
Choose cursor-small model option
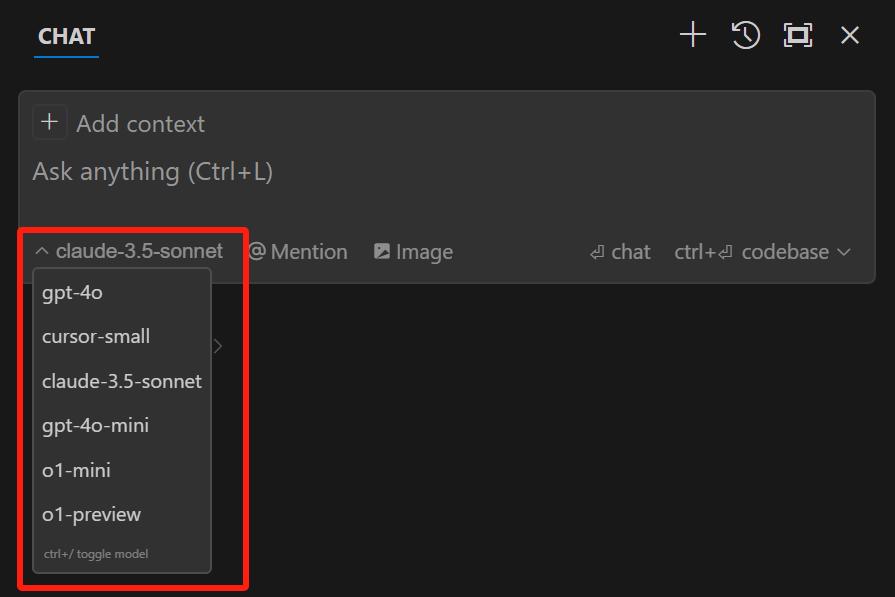96,337
